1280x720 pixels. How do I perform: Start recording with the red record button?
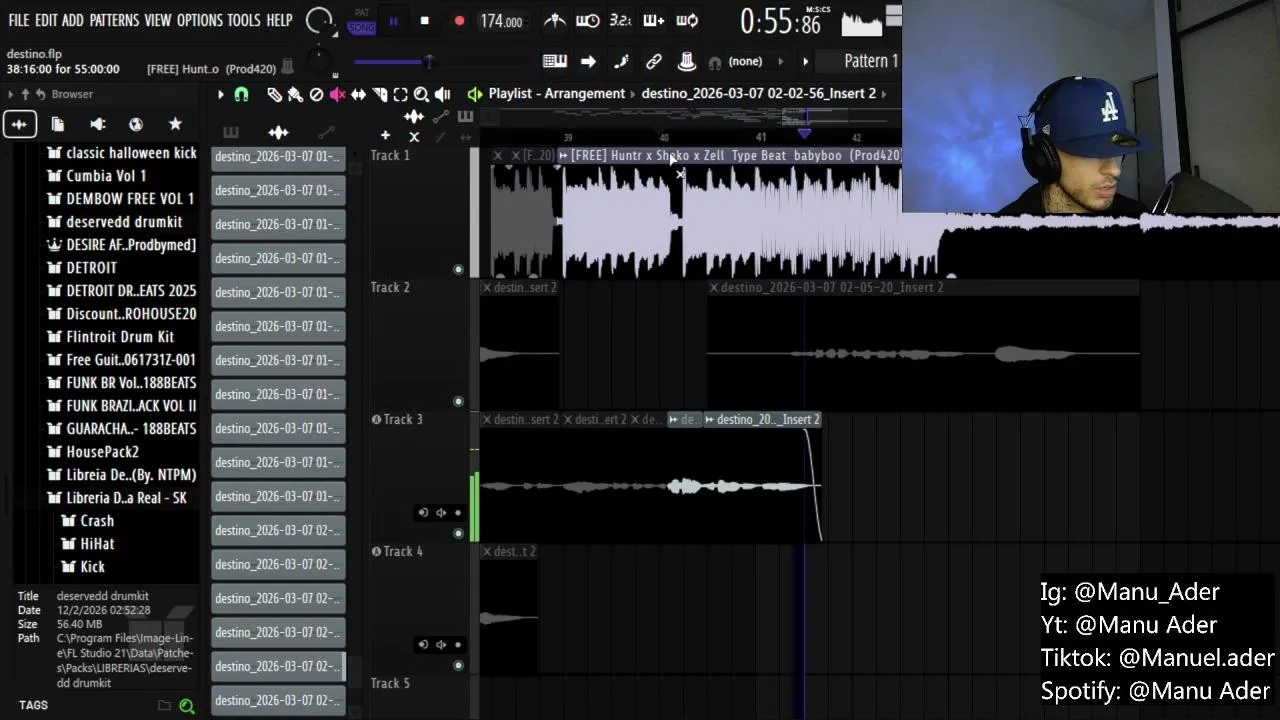pyautogui.click(x=459, y=21)
